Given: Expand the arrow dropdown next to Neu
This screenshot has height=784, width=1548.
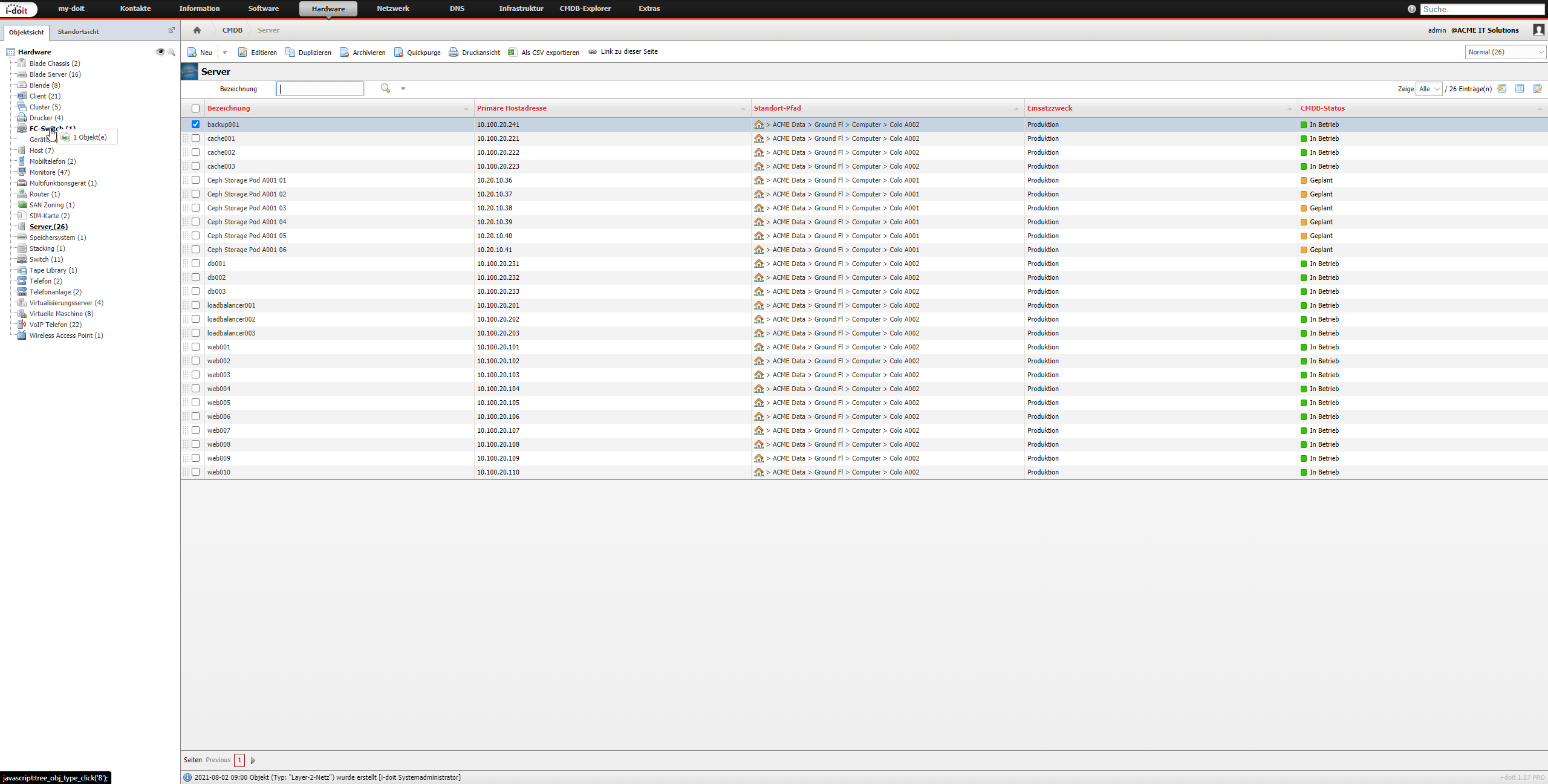Looking at the screenshot, I should point(224,53).
